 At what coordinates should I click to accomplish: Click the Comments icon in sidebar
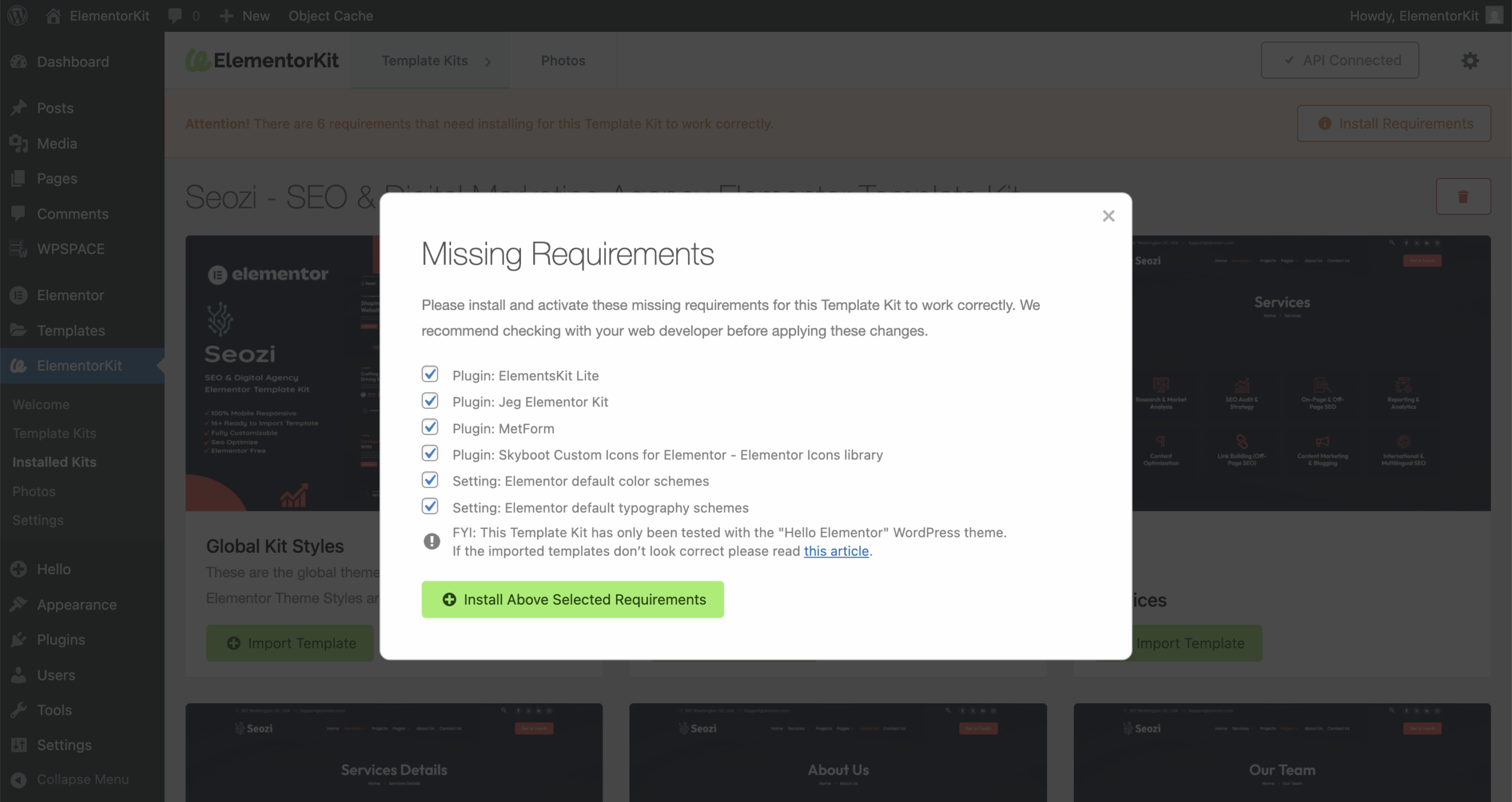18,214
